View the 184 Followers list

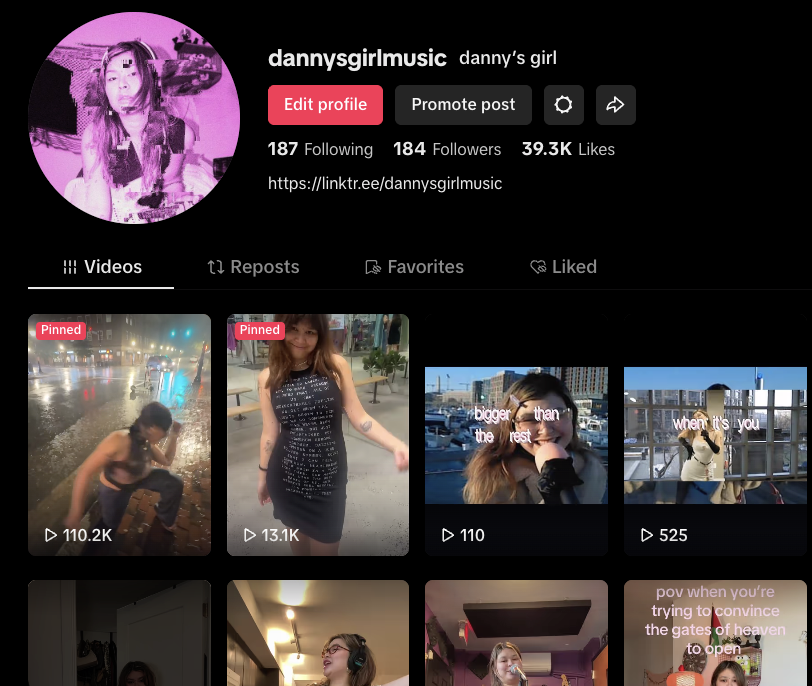[447, 148]
